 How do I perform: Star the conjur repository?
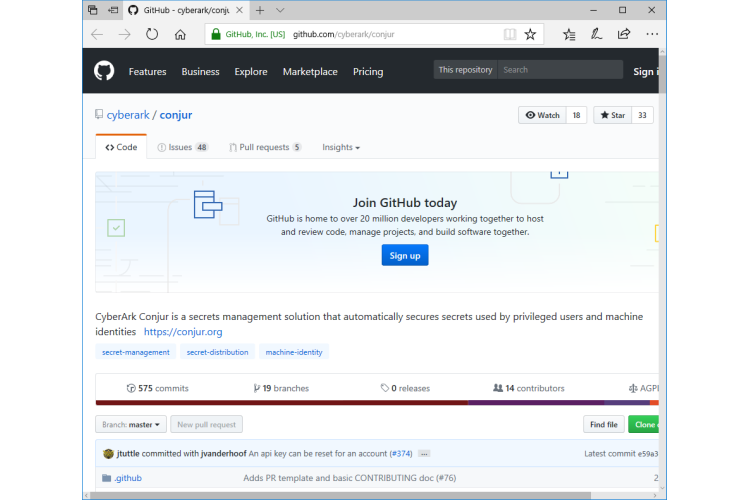pyautogui.click(x=611, y=115)
